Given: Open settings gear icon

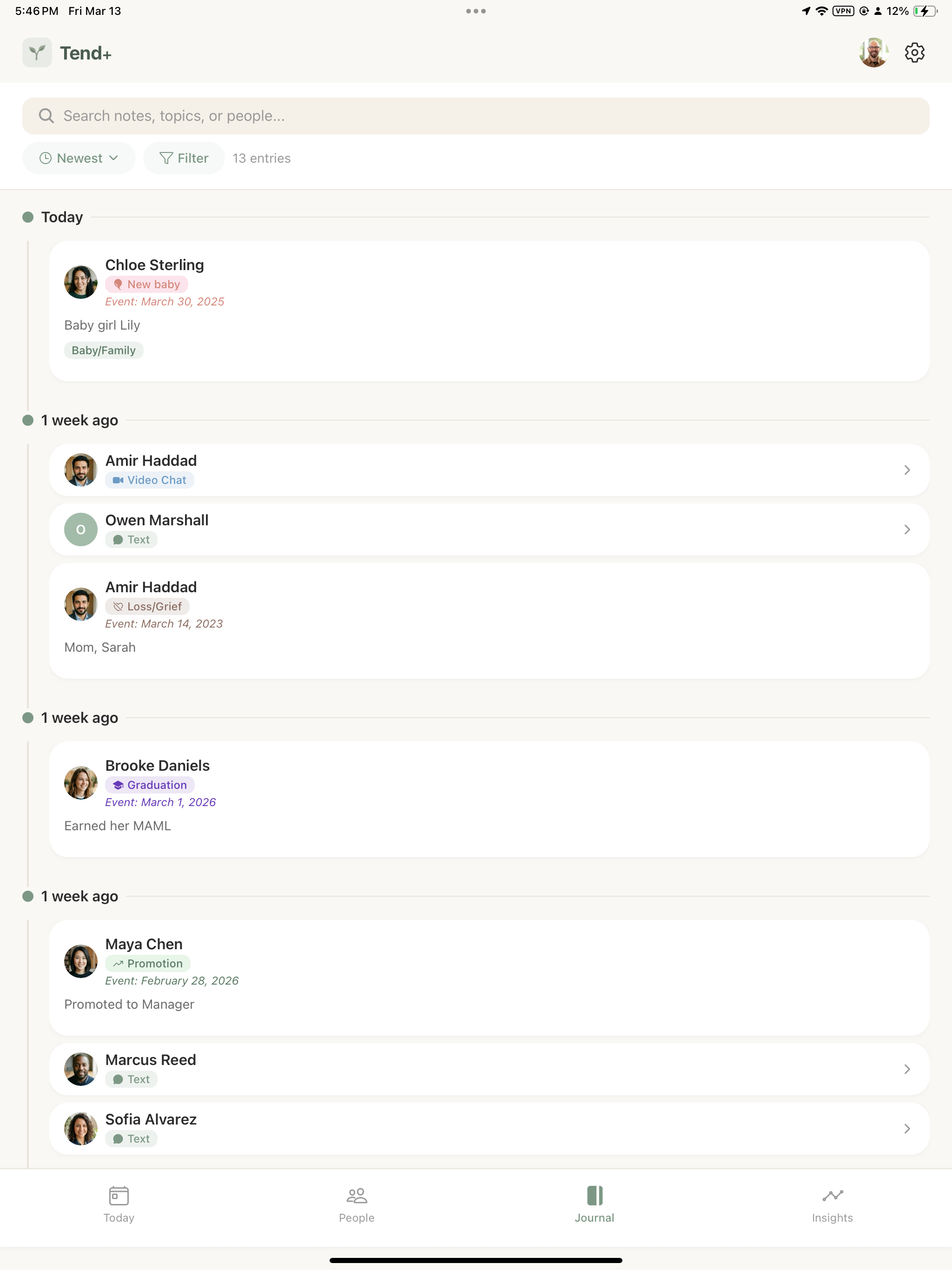Looking at the screenshot, I should (914, 53).
